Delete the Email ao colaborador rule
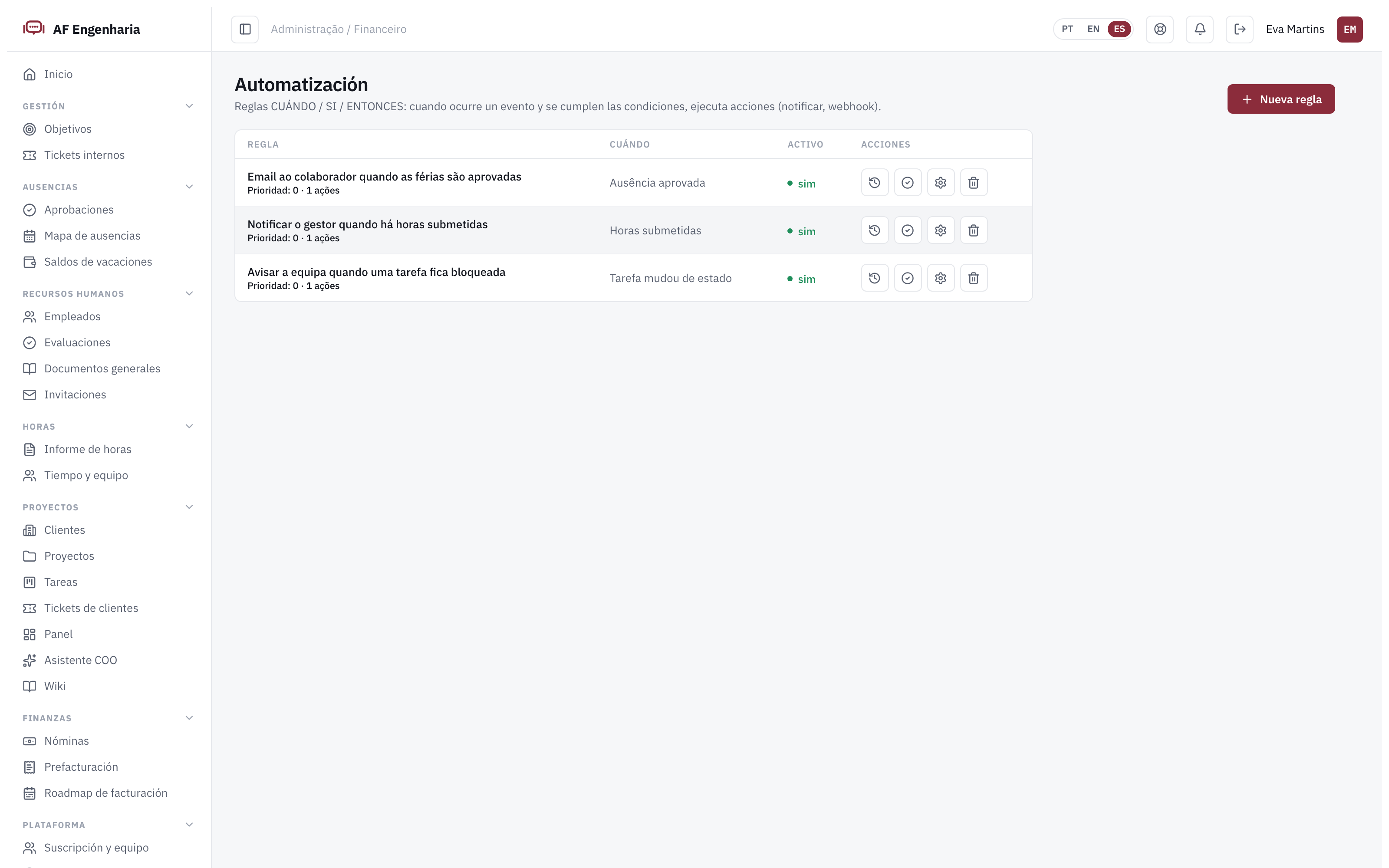This screenshot has height=868, width=1389. (974, 183)
